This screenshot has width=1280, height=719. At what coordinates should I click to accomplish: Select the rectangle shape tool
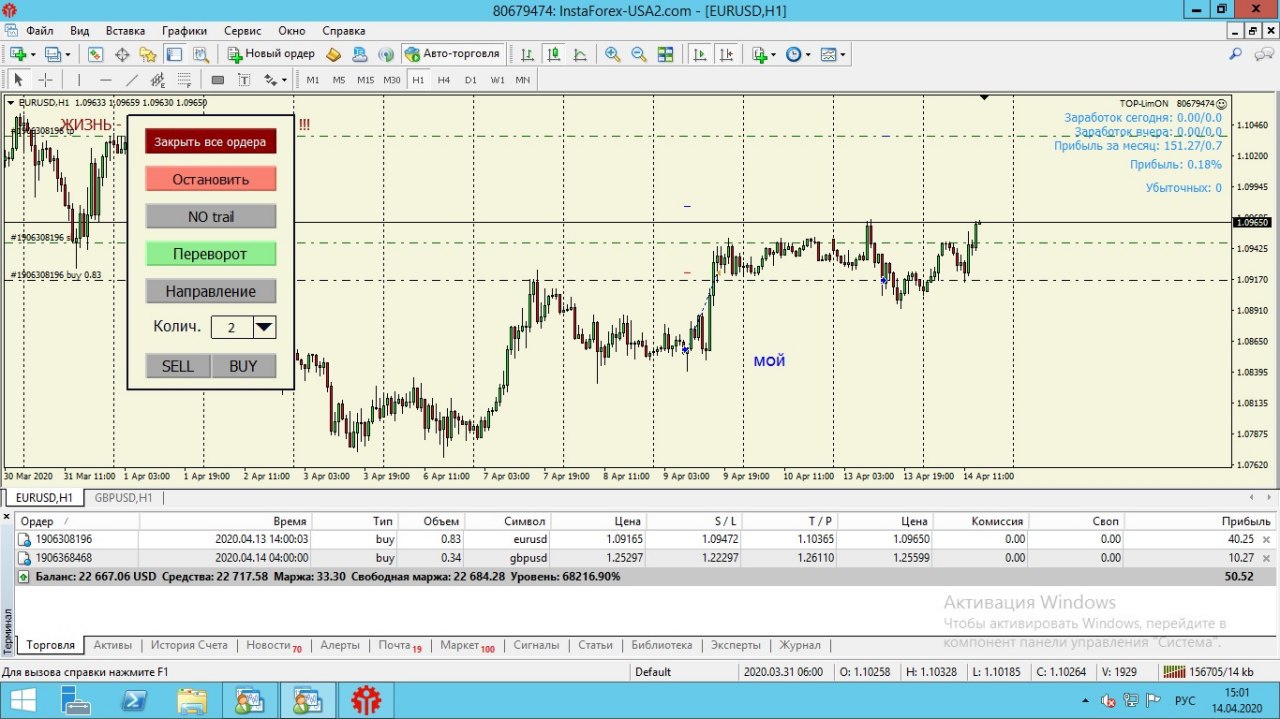pyautogui.click(x=217, y=80)
